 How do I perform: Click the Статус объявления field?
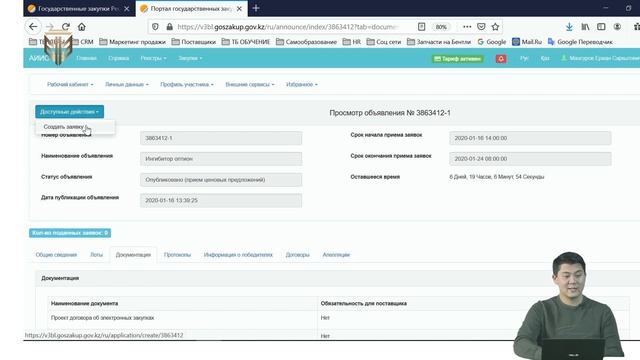point(221,180)
